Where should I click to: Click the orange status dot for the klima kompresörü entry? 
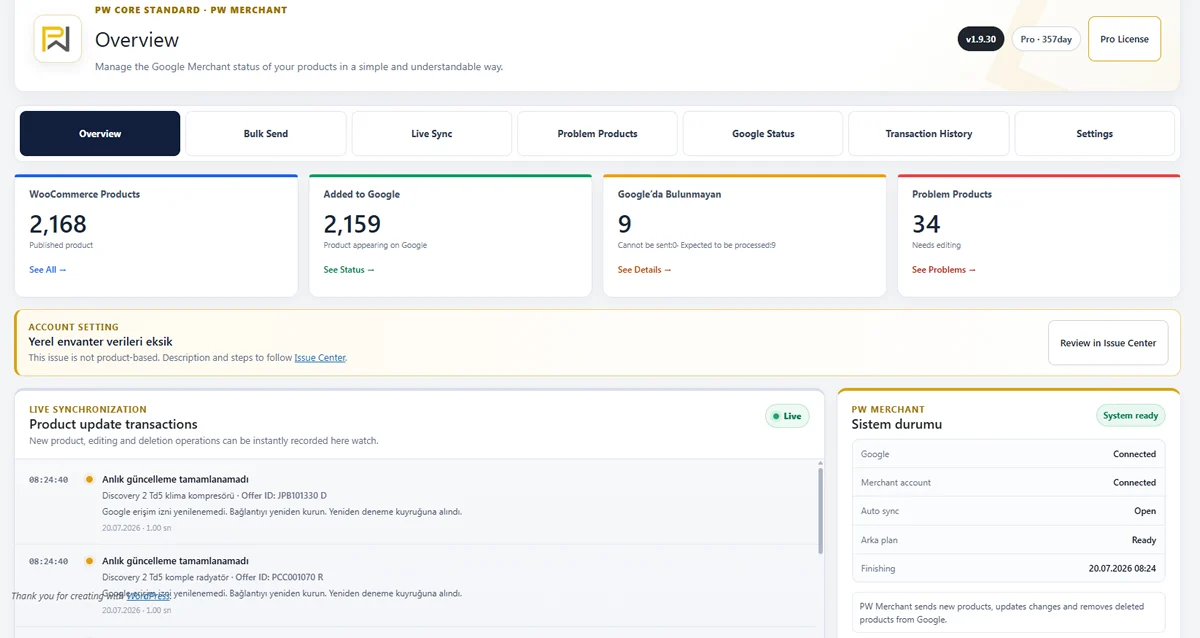pyautogui.click(x=90, y=479)
